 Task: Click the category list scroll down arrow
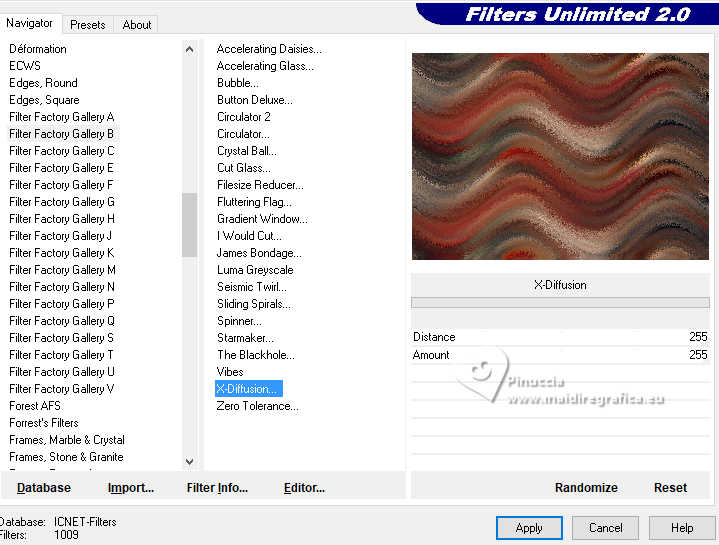[x=189, y=461]
